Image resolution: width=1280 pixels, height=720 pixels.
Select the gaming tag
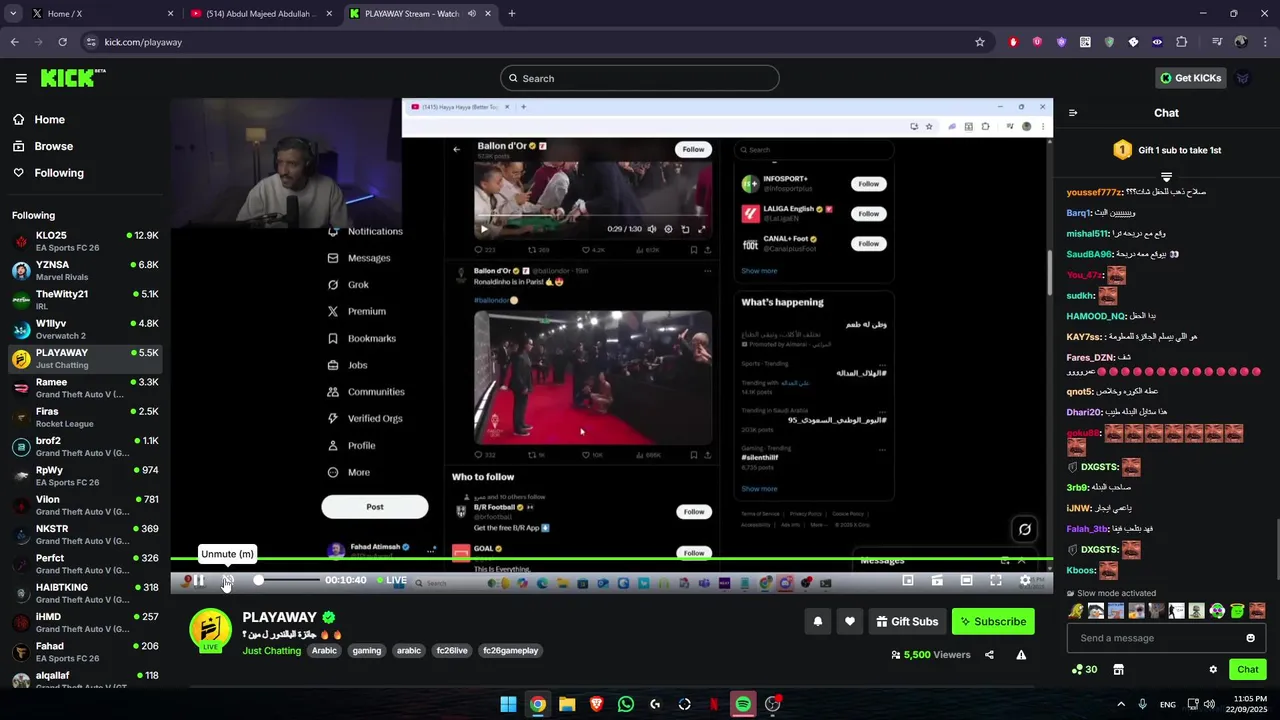[367, 651]
